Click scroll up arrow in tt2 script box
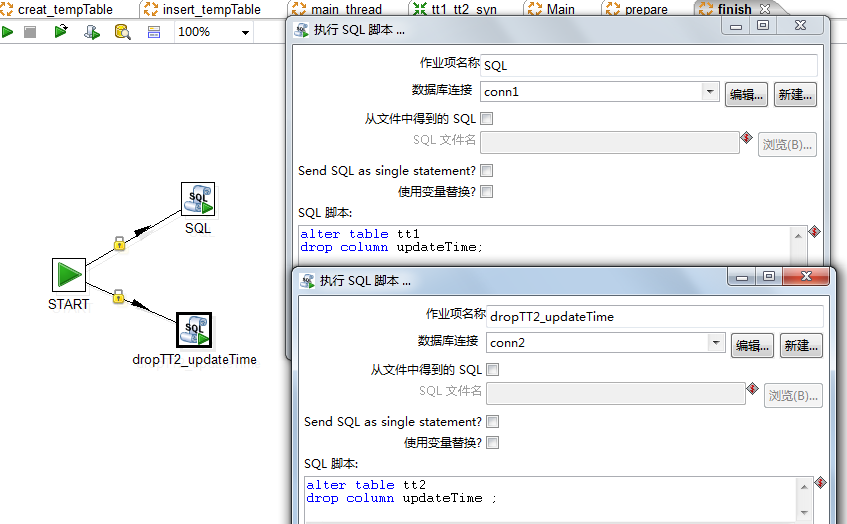The image size is (847, 524). coord(804,487)
